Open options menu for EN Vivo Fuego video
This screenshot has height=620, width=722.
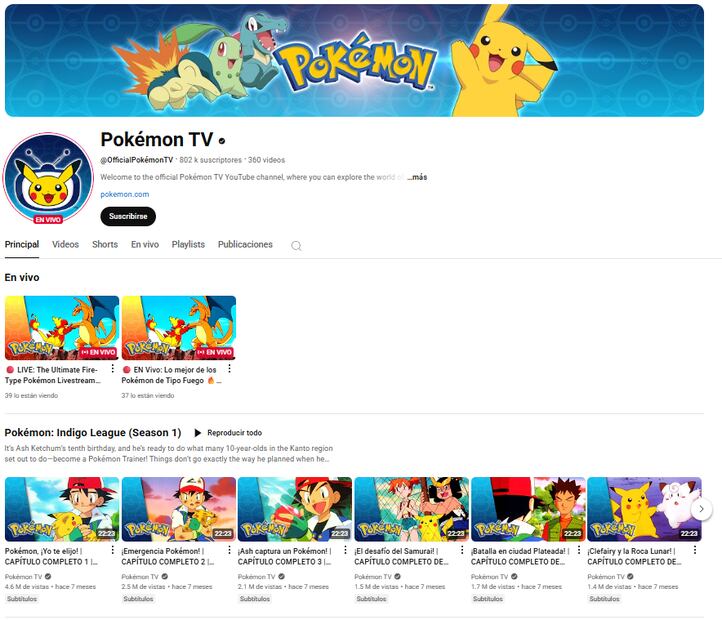click(x=229, y=369)
